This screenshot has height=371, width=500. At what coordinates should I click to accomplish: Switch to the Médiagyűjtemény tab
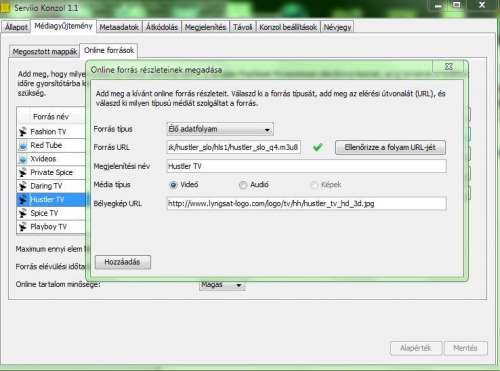(63, 26)
